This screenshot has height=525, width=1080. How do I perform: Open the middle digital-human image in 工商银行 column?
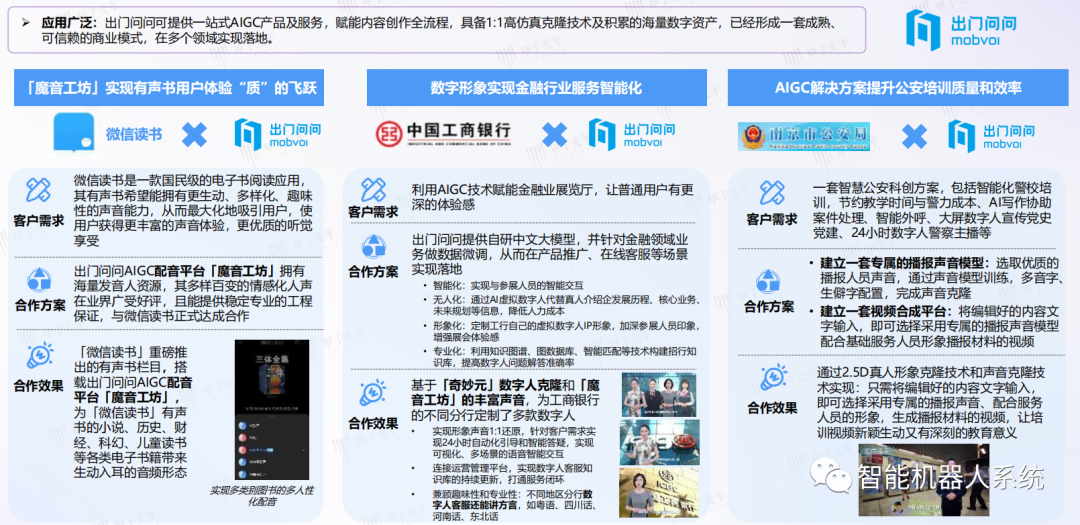click(x=660, y=442)
